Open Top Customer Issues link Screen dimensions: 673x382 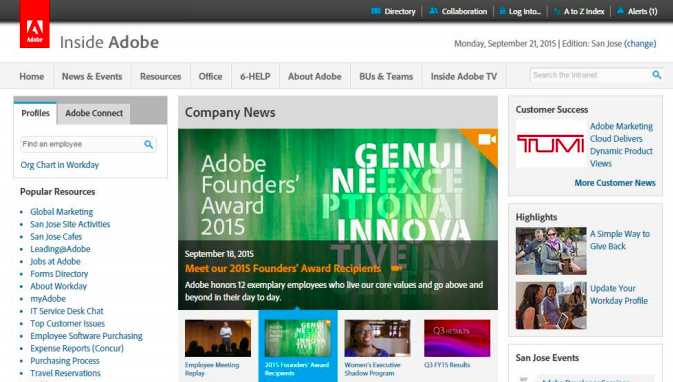click(67, 324)
